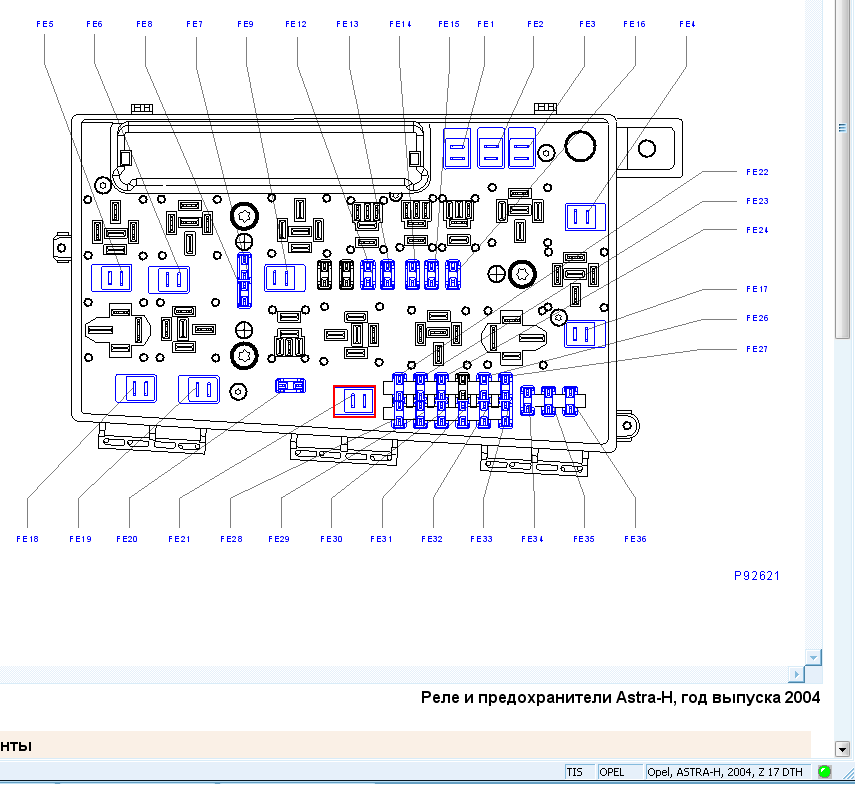Click the small horizontal fuse pointed to by FE20
856x785 pixels.
pos(290,386)
